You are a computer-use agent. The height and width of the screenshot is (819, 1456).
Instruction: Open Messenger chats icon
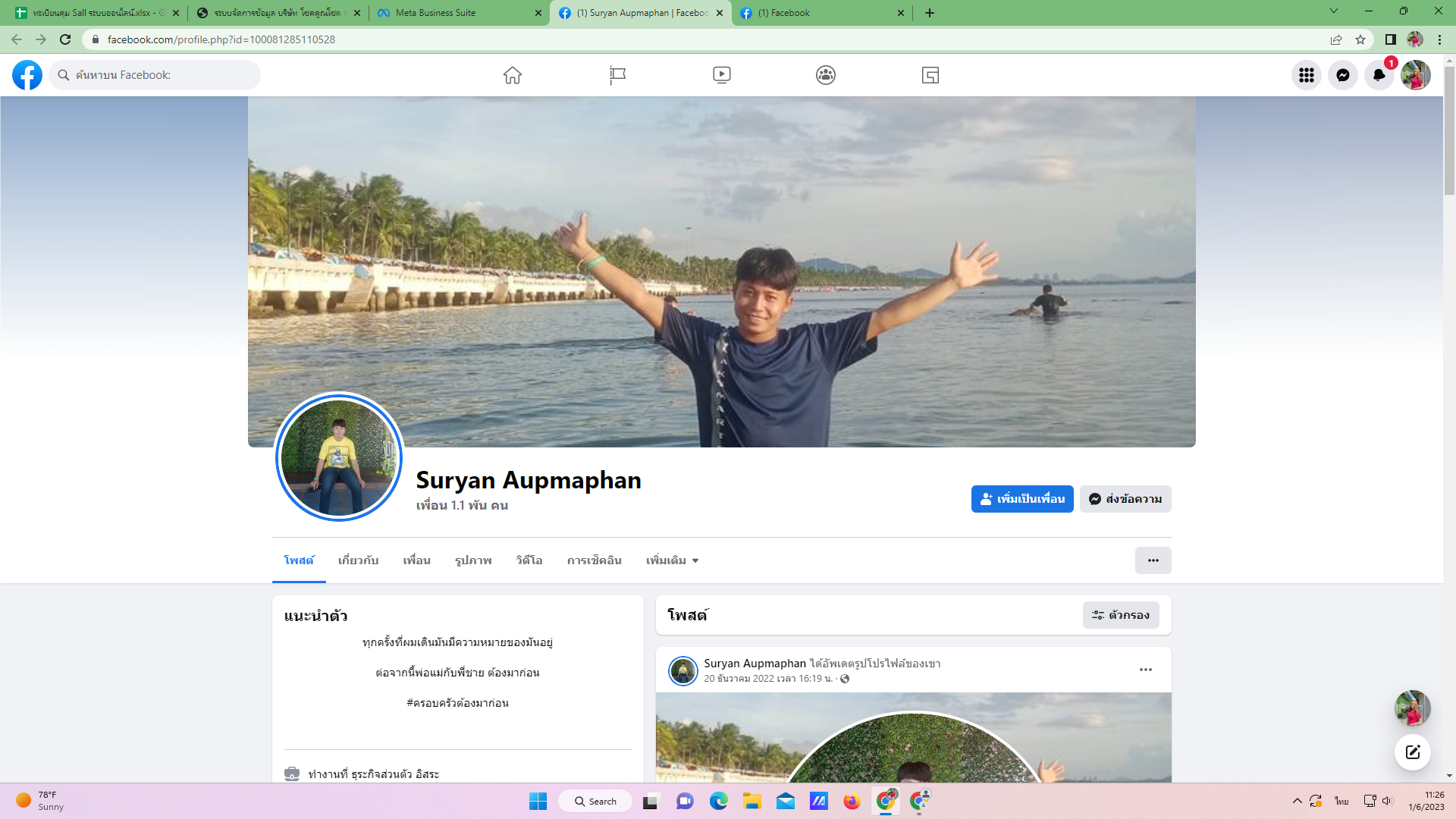click(1342, 75)
